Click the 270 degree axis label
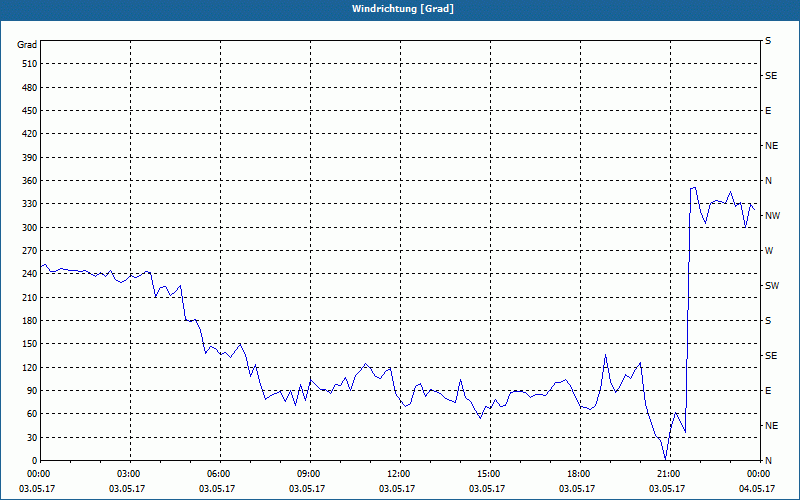The height and width of the screenshot is (500, 800). (29, 251)
